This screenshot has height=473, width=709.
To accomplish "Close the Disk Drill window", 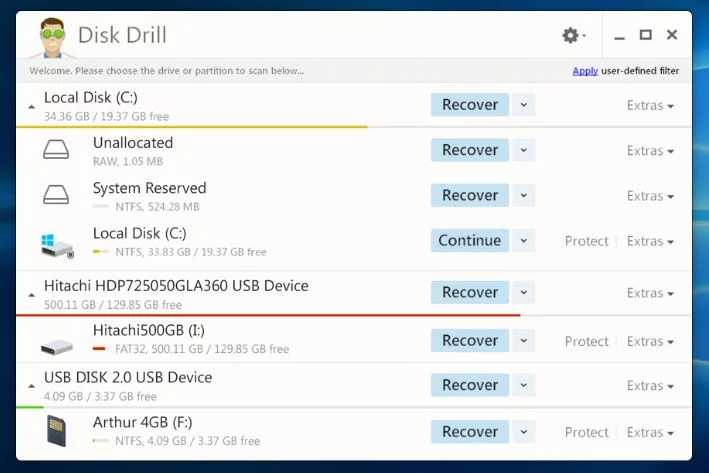I will tap(672, 34).
